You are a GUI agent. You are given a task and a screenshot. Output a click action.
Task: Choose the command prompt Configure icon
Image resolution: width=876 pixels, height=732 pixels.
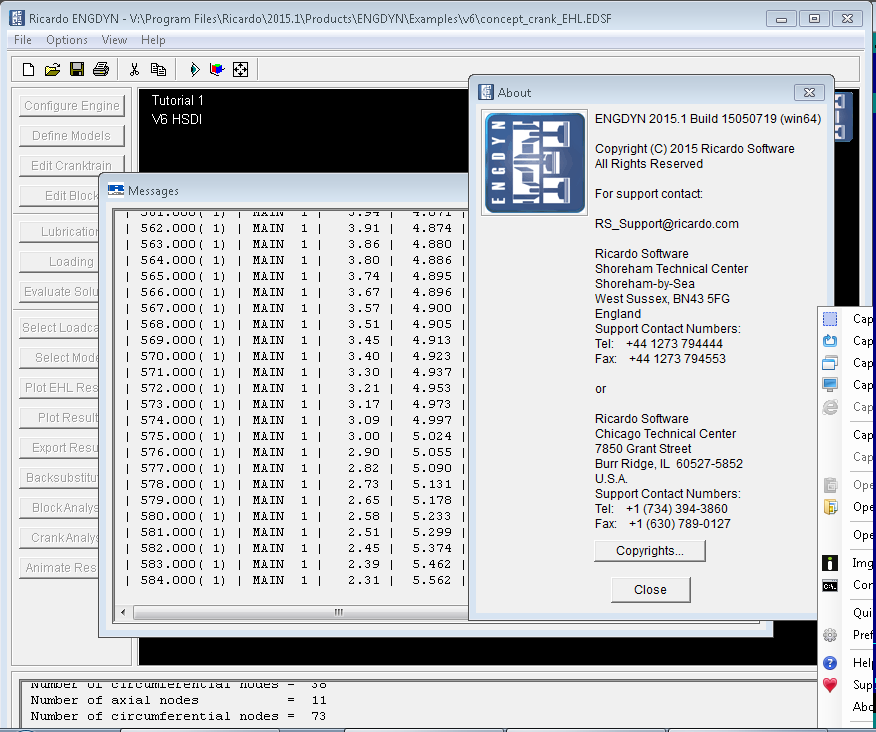click(830, 586)
